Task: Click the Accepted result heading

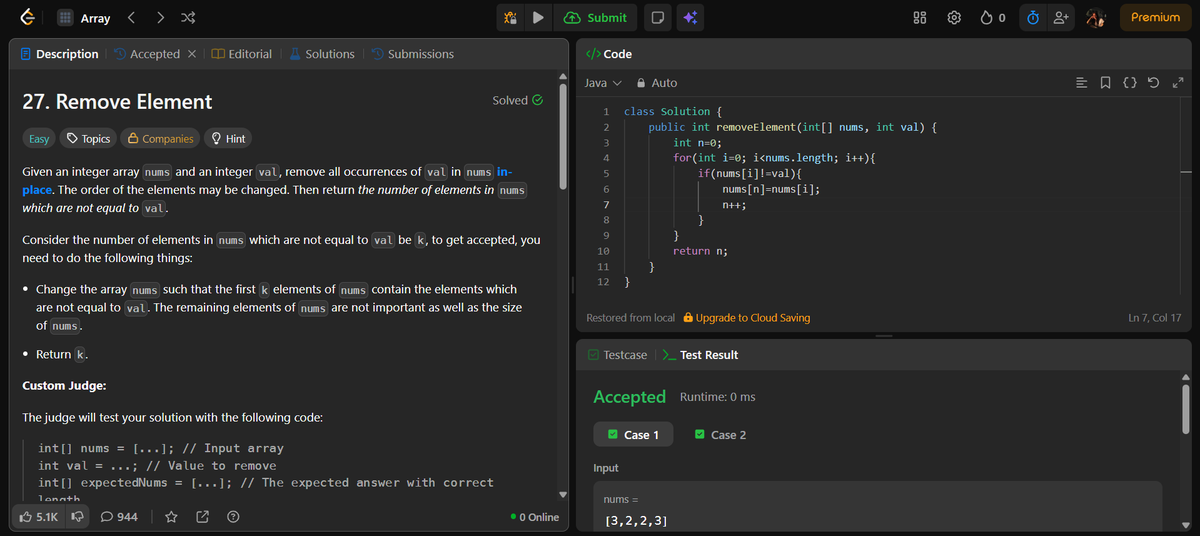Action: tap(630, 397)
